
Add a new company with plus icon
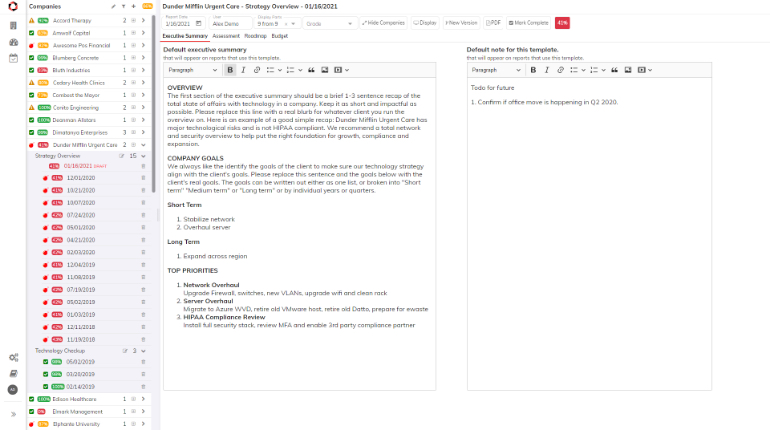(133, 6)
